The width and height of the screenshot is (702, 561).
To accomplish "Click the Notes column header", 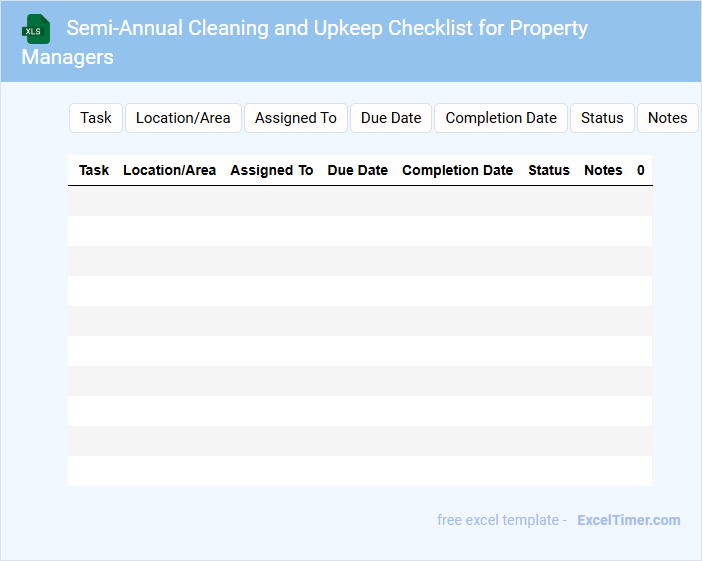I will click(603, 170).
